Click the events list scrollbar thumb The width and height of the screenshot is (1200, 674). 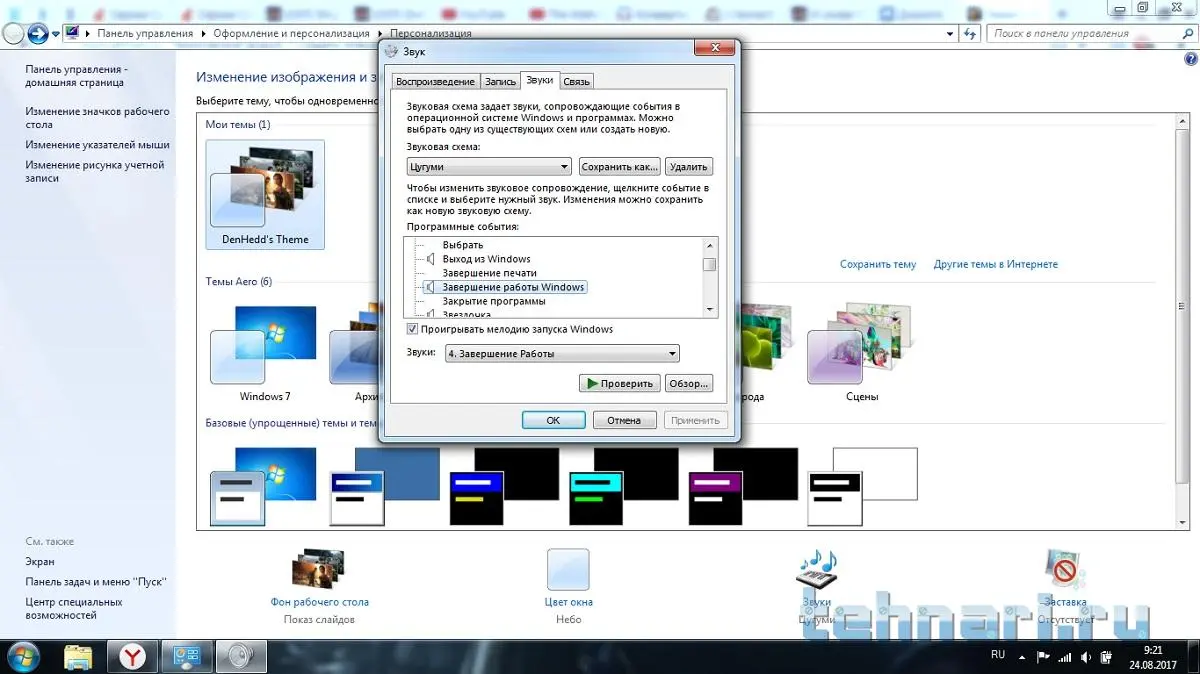pos(709,265)
